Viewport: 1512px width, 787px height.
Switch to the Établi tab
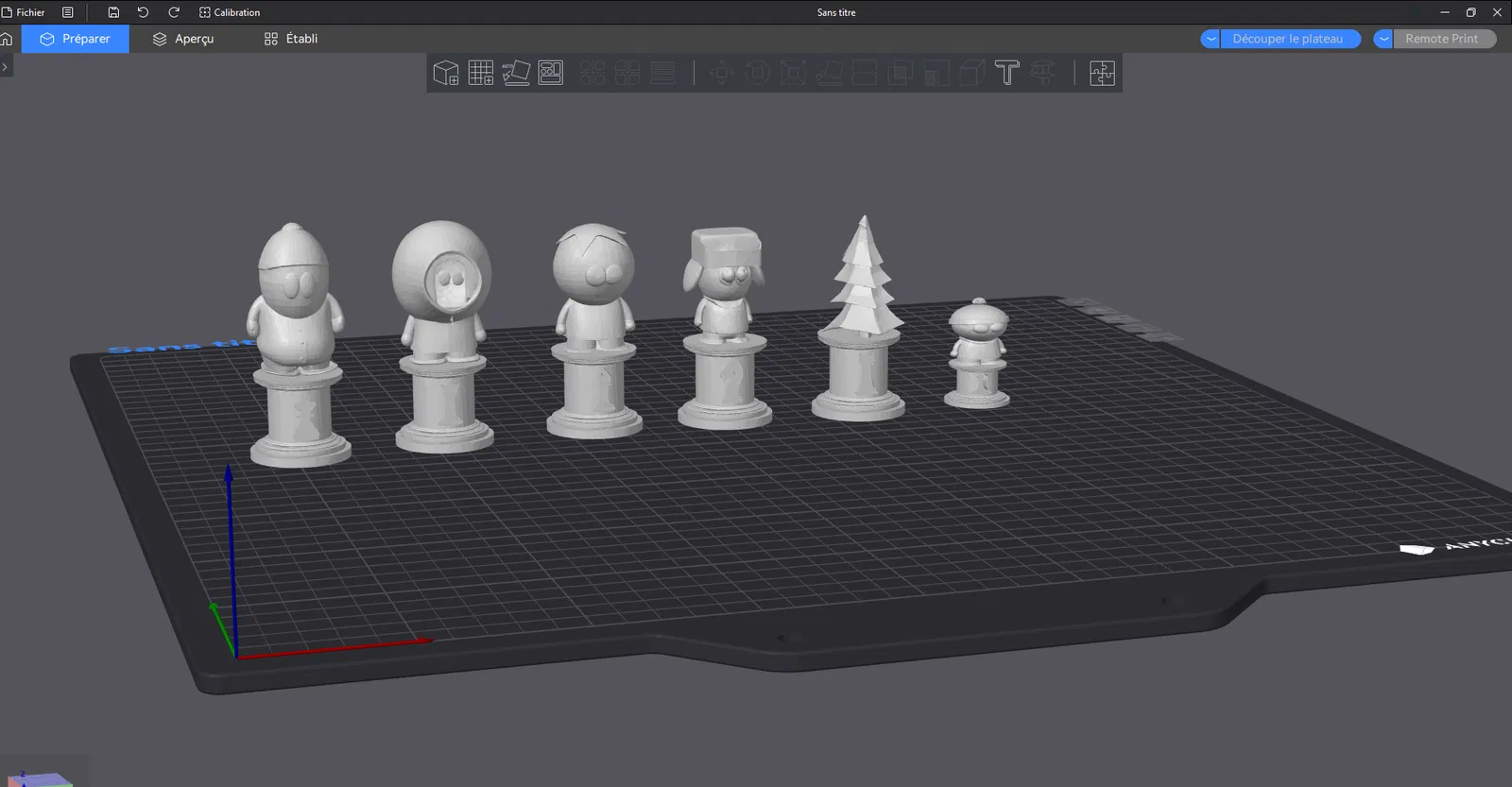[291, 39]
